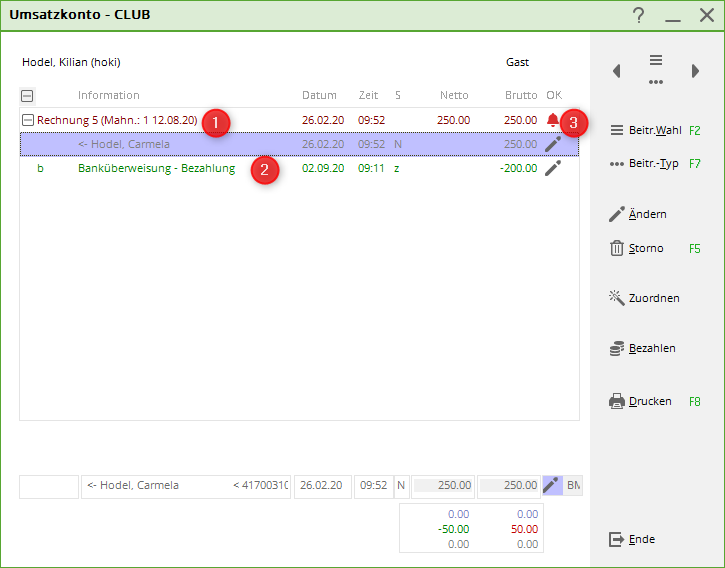The image size is (725, 568).
Task: Collapse the Rechnung 5 tree entry
Action: (28, 120)
